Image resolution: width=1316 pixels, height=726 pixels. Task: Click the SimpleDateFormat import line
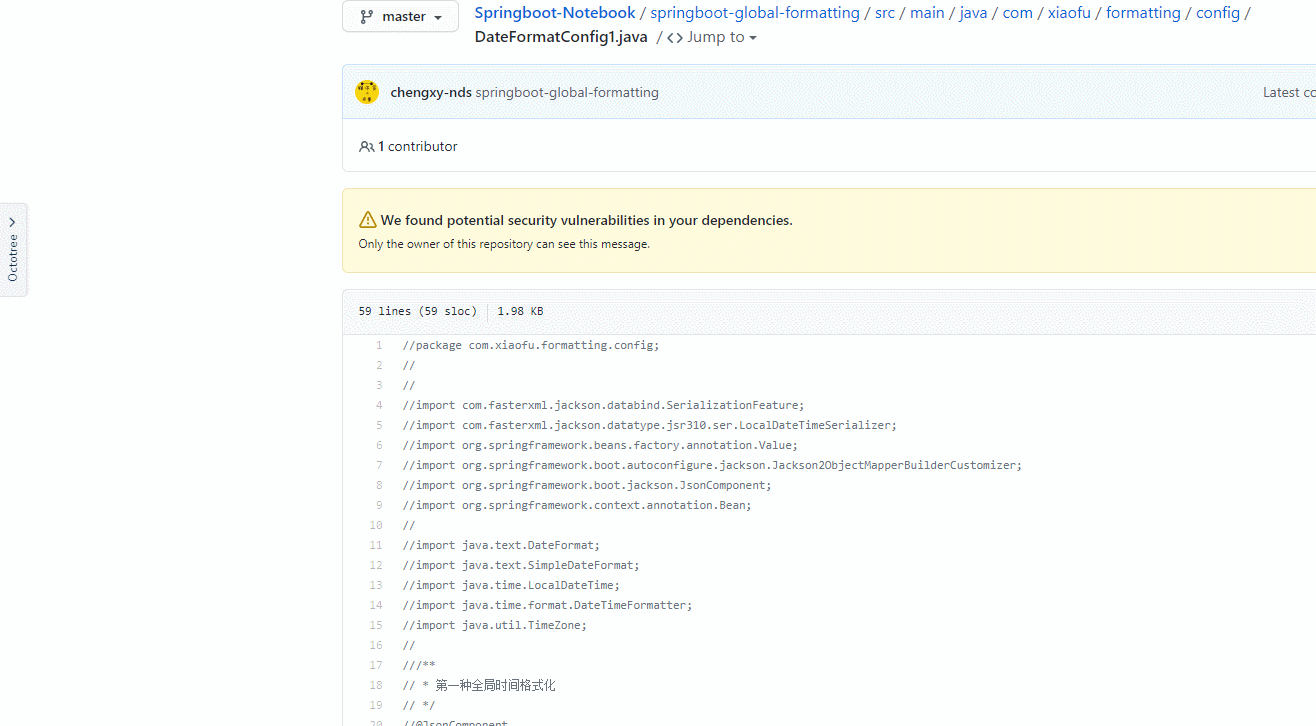[x=521, y=565]
